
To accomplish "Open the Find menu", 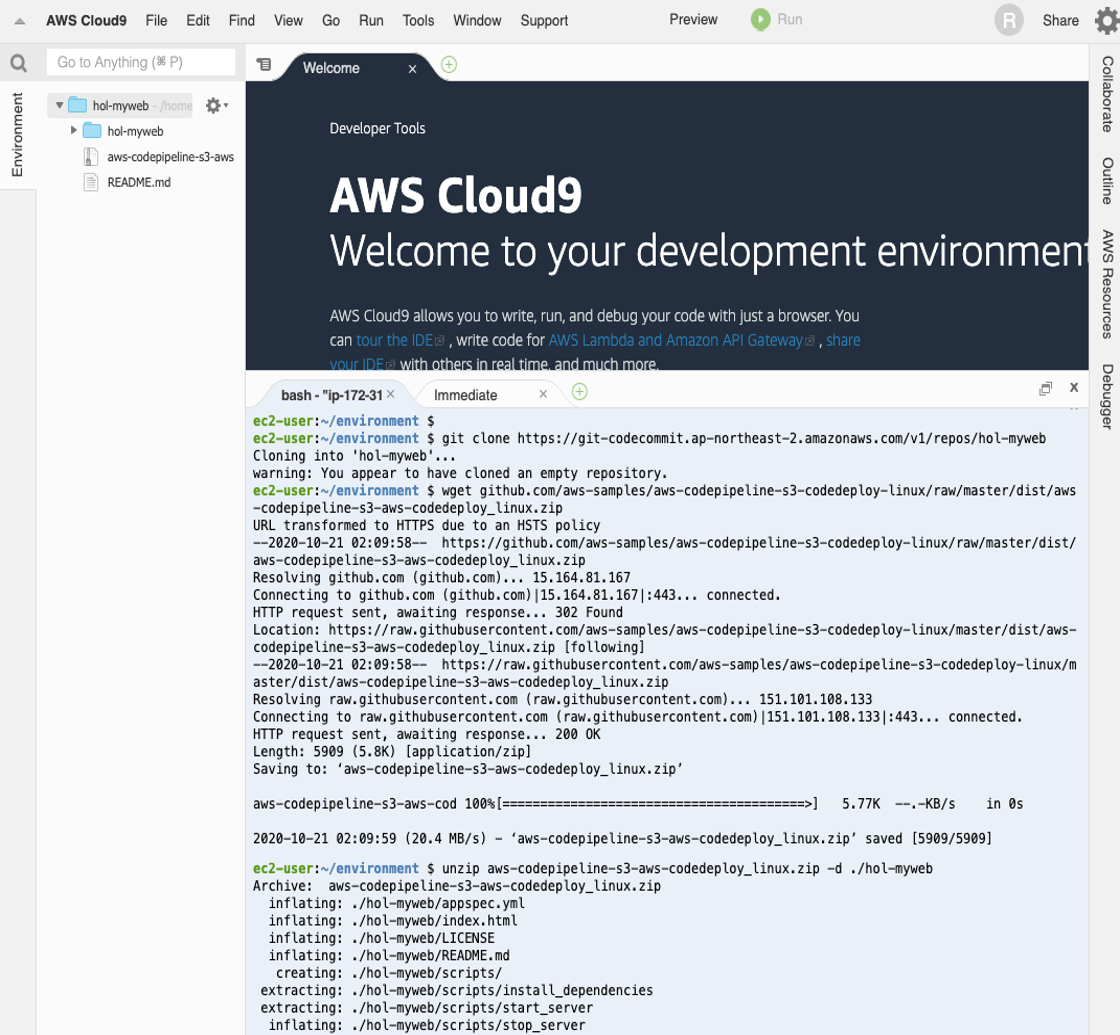I will coord(241,21).
